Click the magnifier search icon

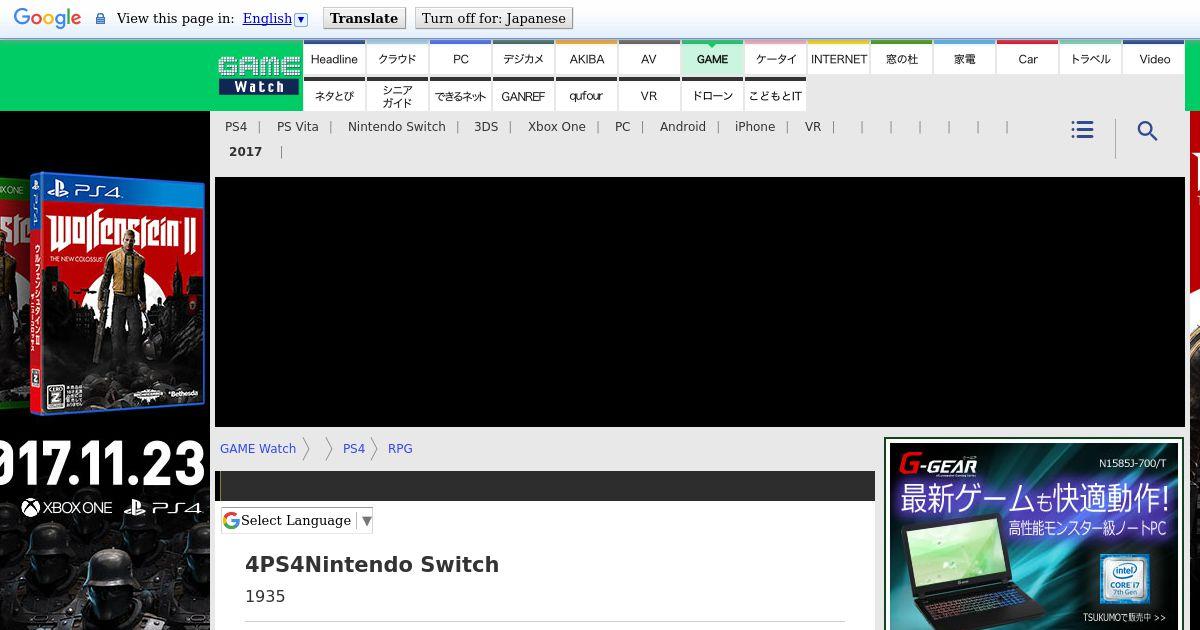pyautogui.click(x=1147, y=131)
